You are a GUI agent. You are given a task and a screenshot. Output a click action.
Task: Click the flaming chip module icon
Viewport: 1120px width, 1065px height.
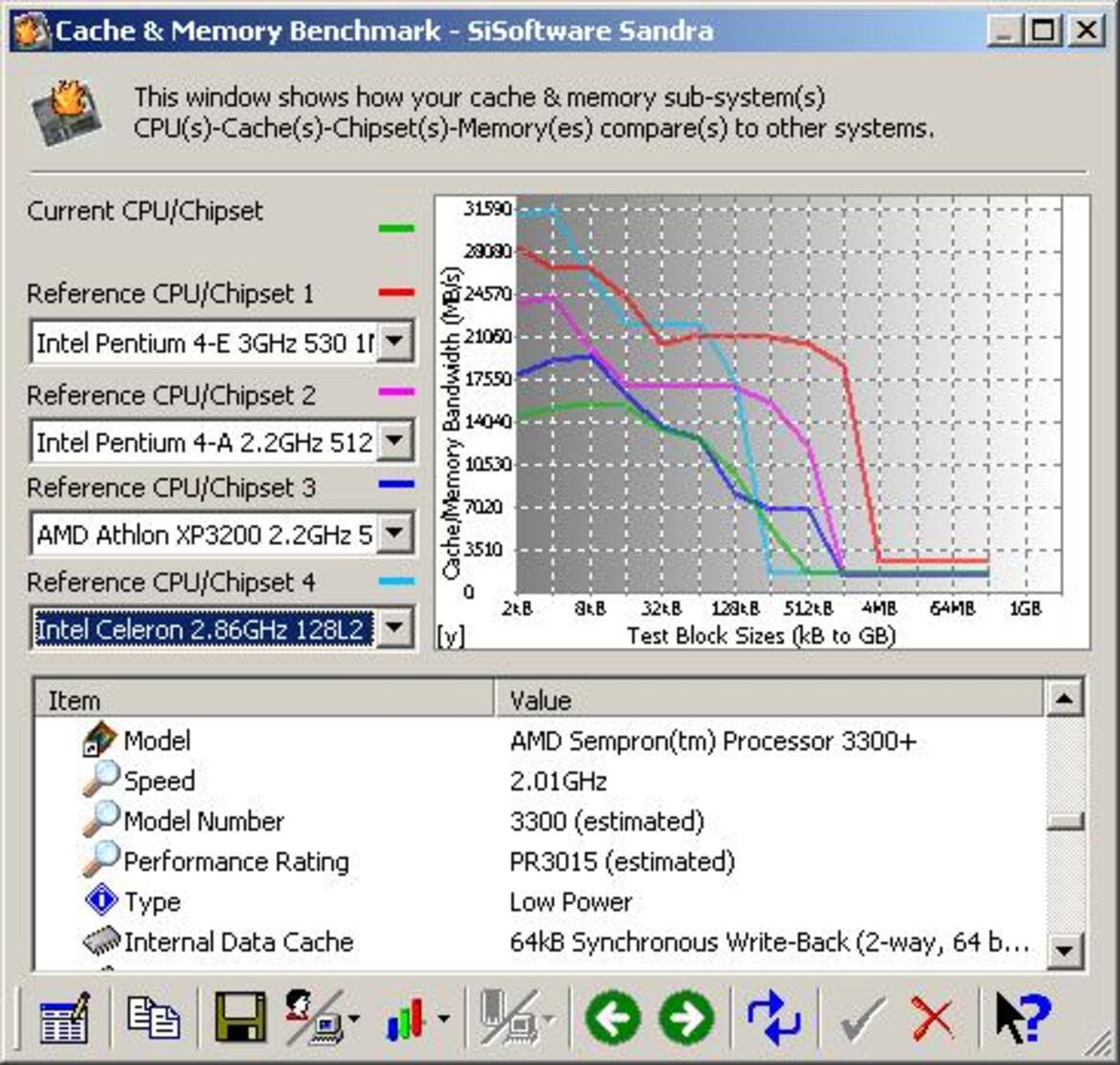[66, 113]
